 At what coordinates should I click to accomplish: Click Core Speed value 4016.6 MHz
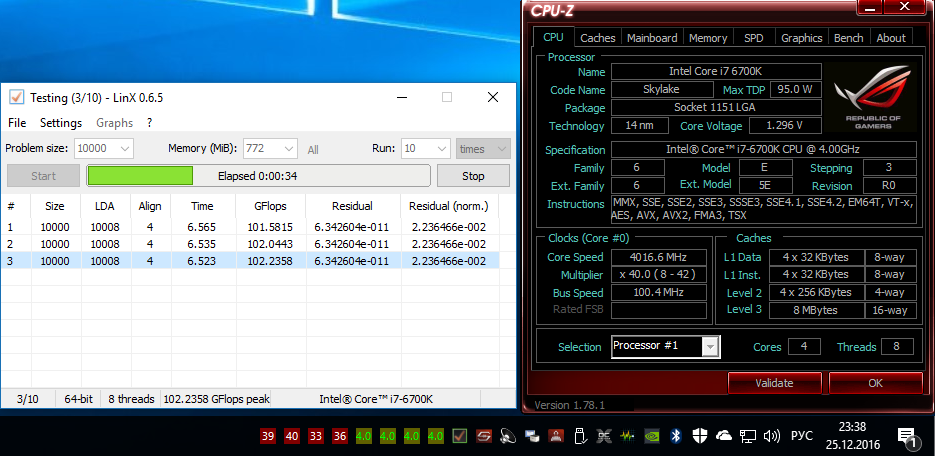coord(658,257)
